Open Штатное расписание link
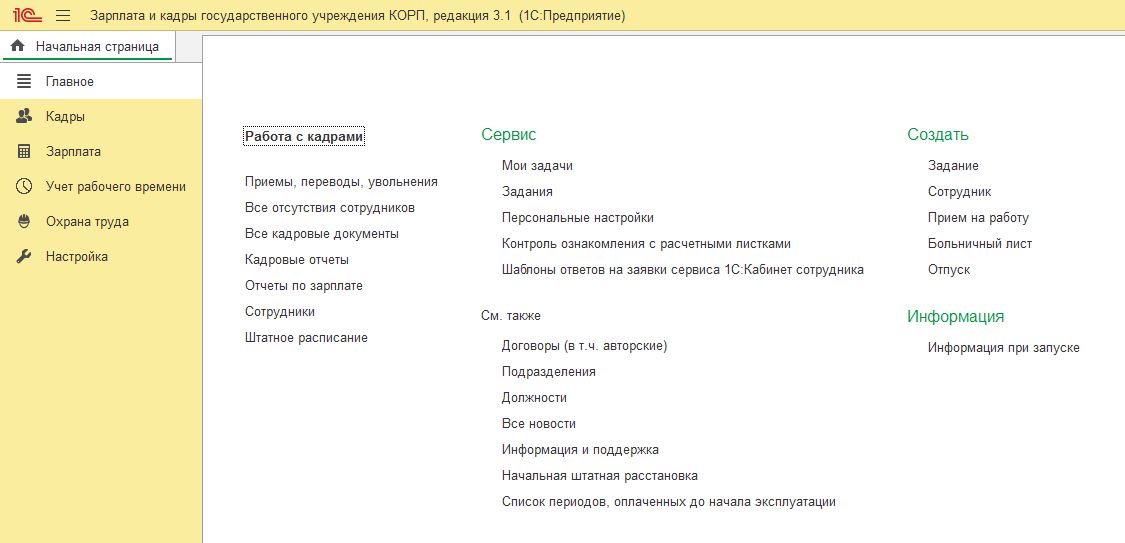This screenshot has height=543, width=1125. click(x=306, y=338)
